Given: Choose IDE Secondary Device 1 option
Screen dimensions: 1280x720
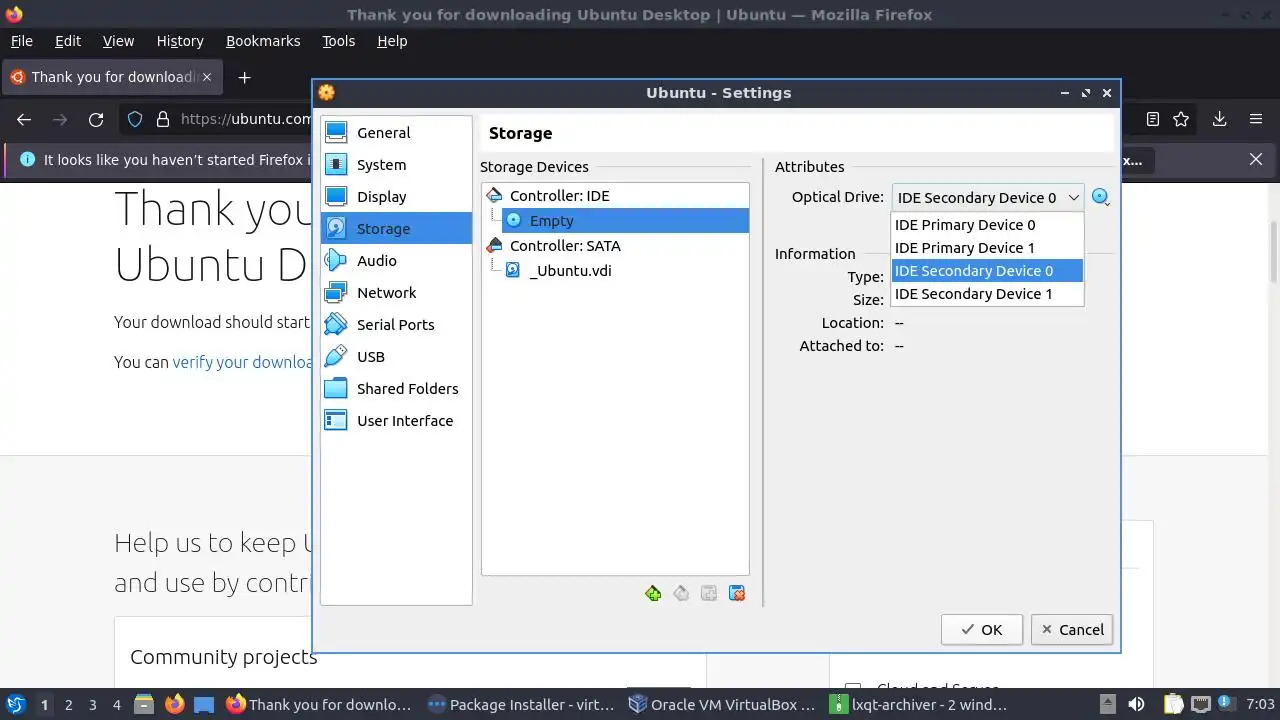Looking at the screenshot, I should (x=987, y=294).
